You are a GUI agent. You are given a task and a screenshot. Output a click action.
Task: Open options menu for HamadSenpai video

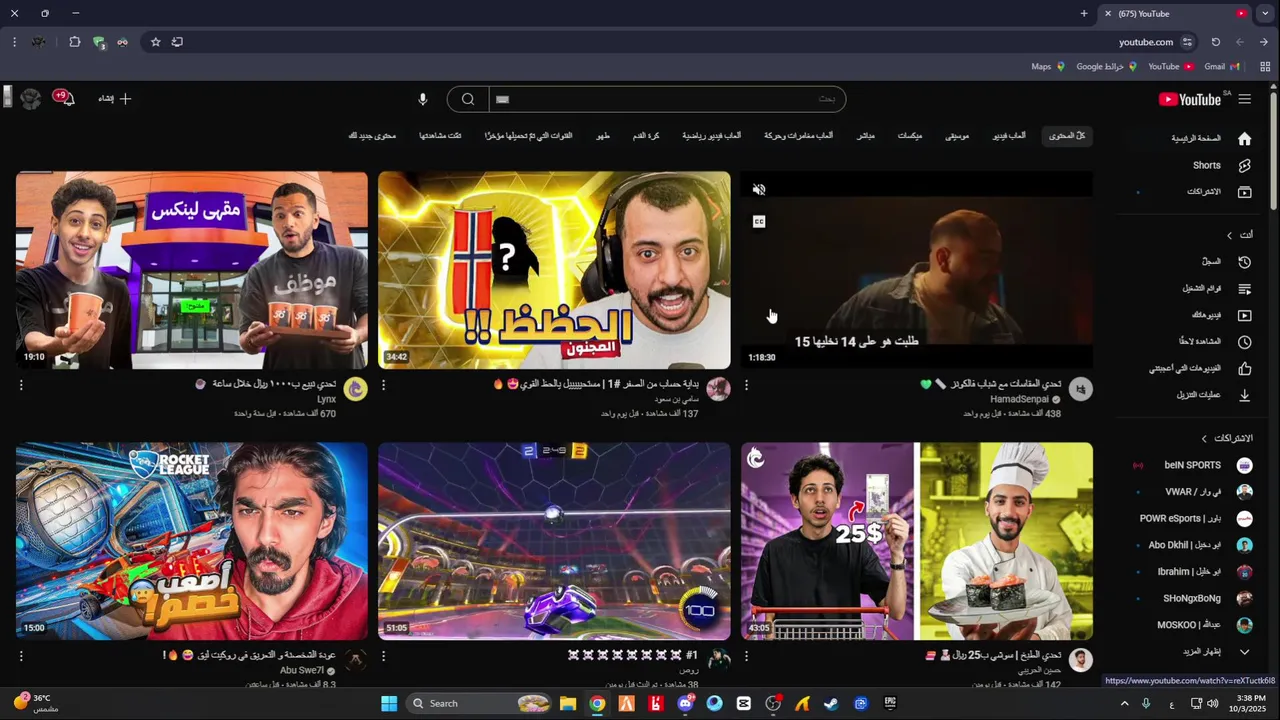coord(746,385)
